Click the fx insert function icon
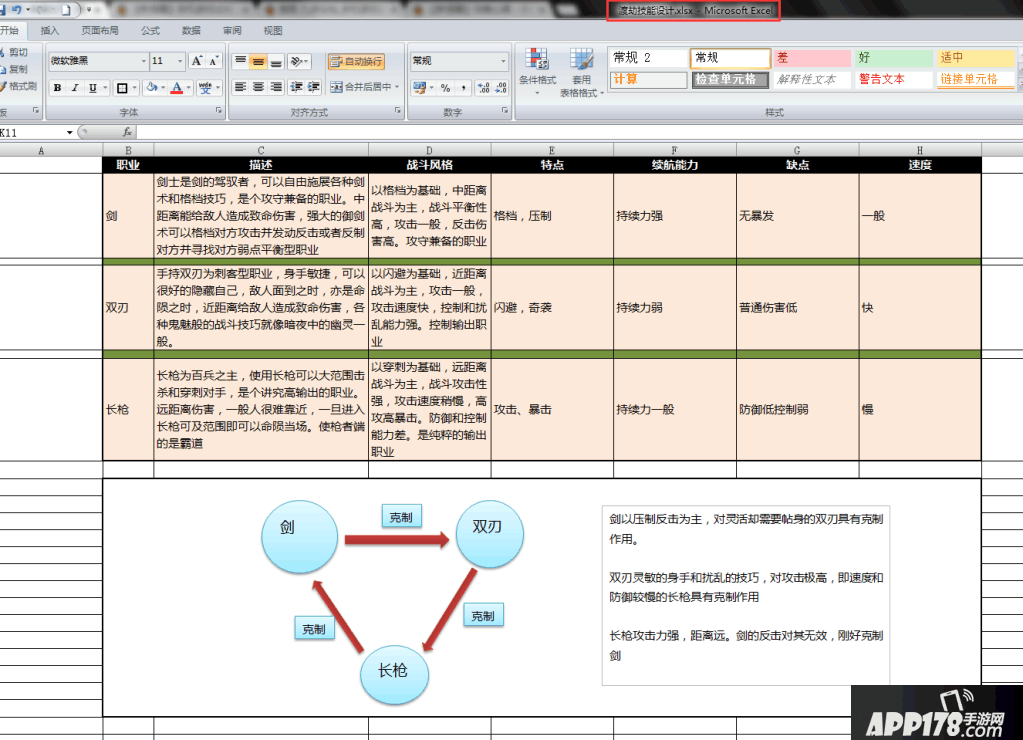This screenshot has height=740, width=1023. 127,132
